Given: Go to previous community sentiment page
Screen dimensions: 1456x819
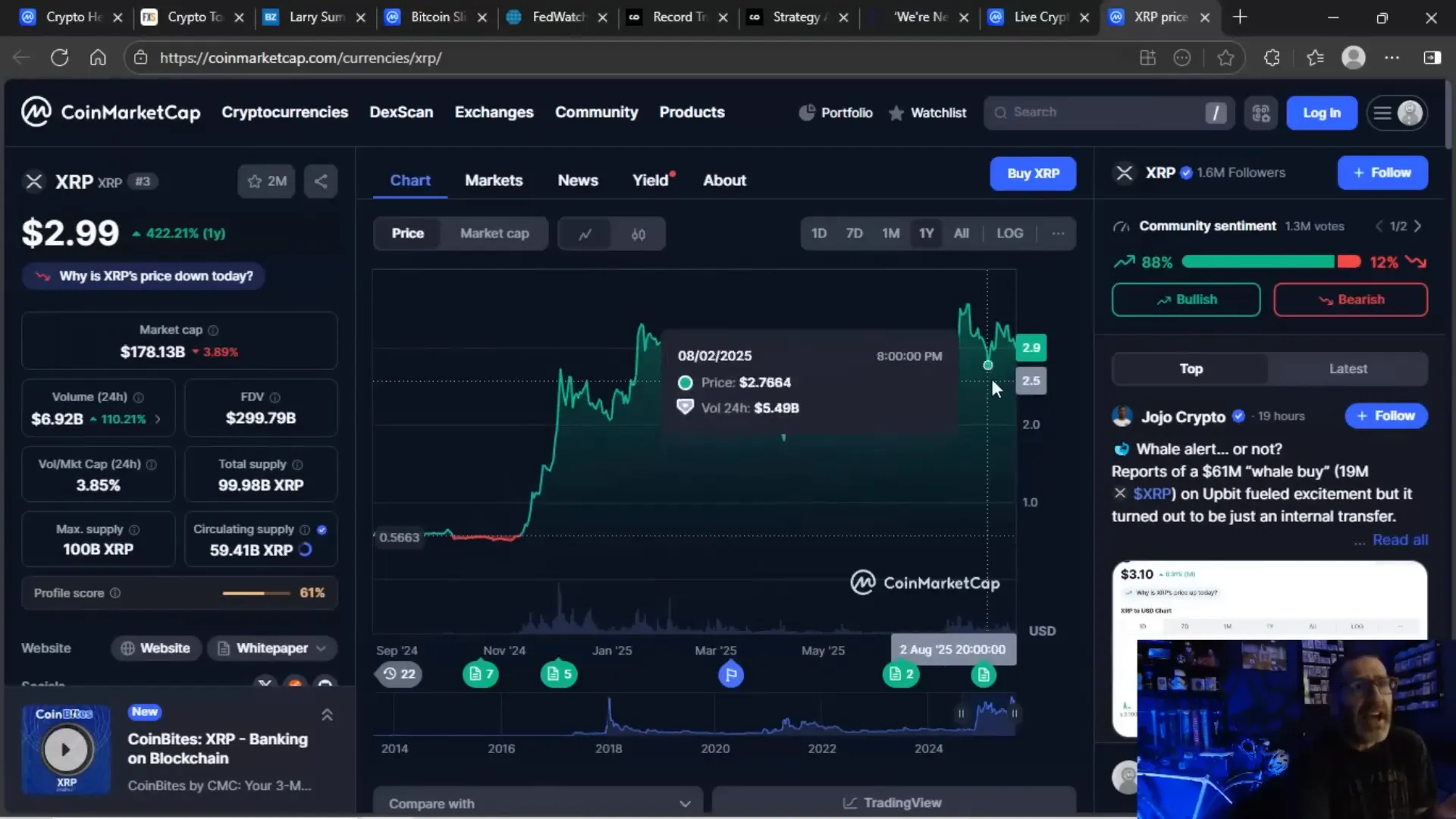Looking at the screenshot, I should click(1379, 226).
